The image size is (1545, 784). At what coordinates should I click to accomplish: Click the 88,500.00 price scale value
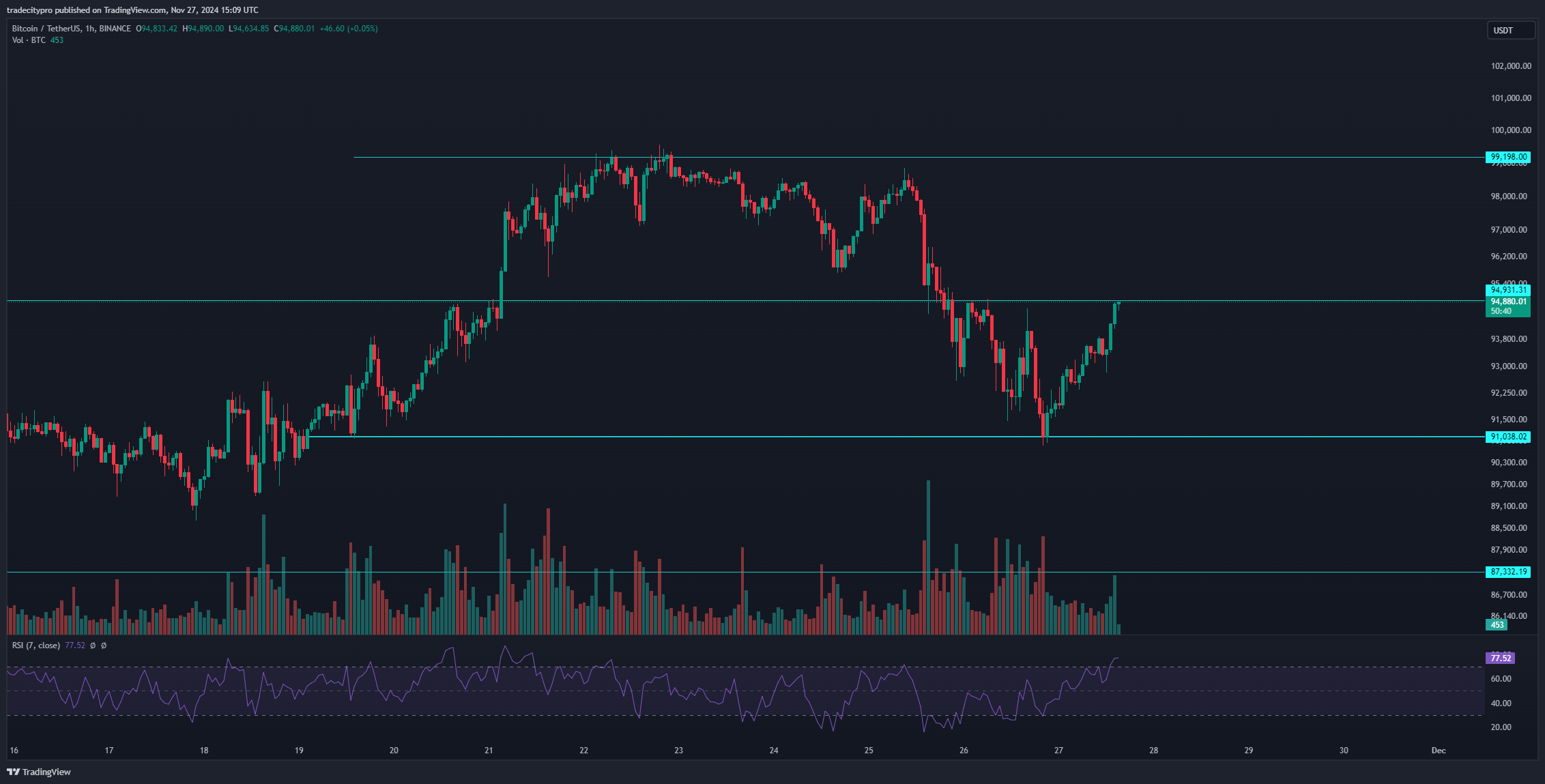tap(1509, 528)
